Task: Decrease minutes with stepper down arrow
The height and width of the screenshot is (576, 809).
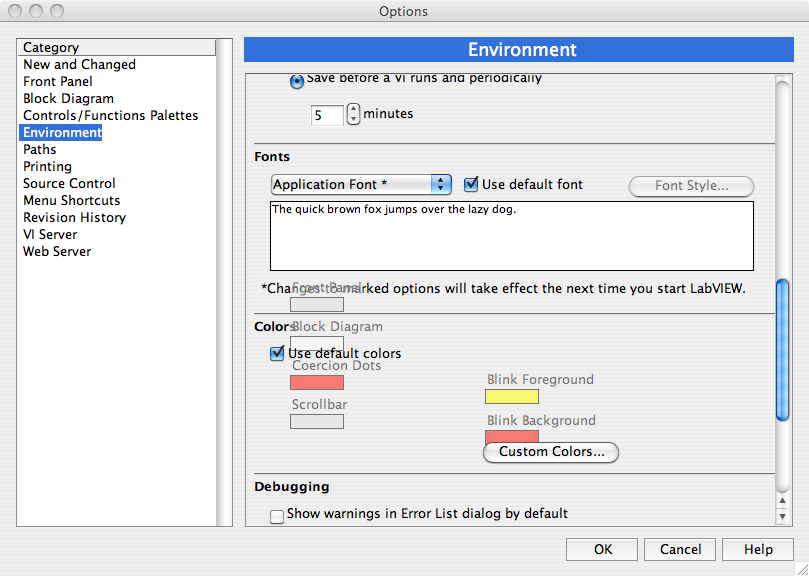Action: pyautogui.click(x=353, y=119)
